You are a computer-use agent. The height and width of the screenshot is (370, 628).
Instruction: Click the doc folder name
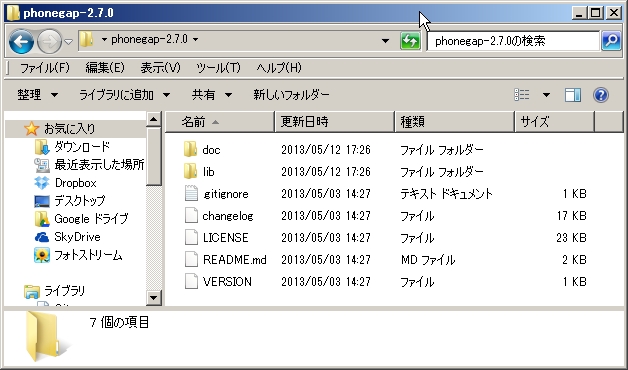(x=211, y=150)
